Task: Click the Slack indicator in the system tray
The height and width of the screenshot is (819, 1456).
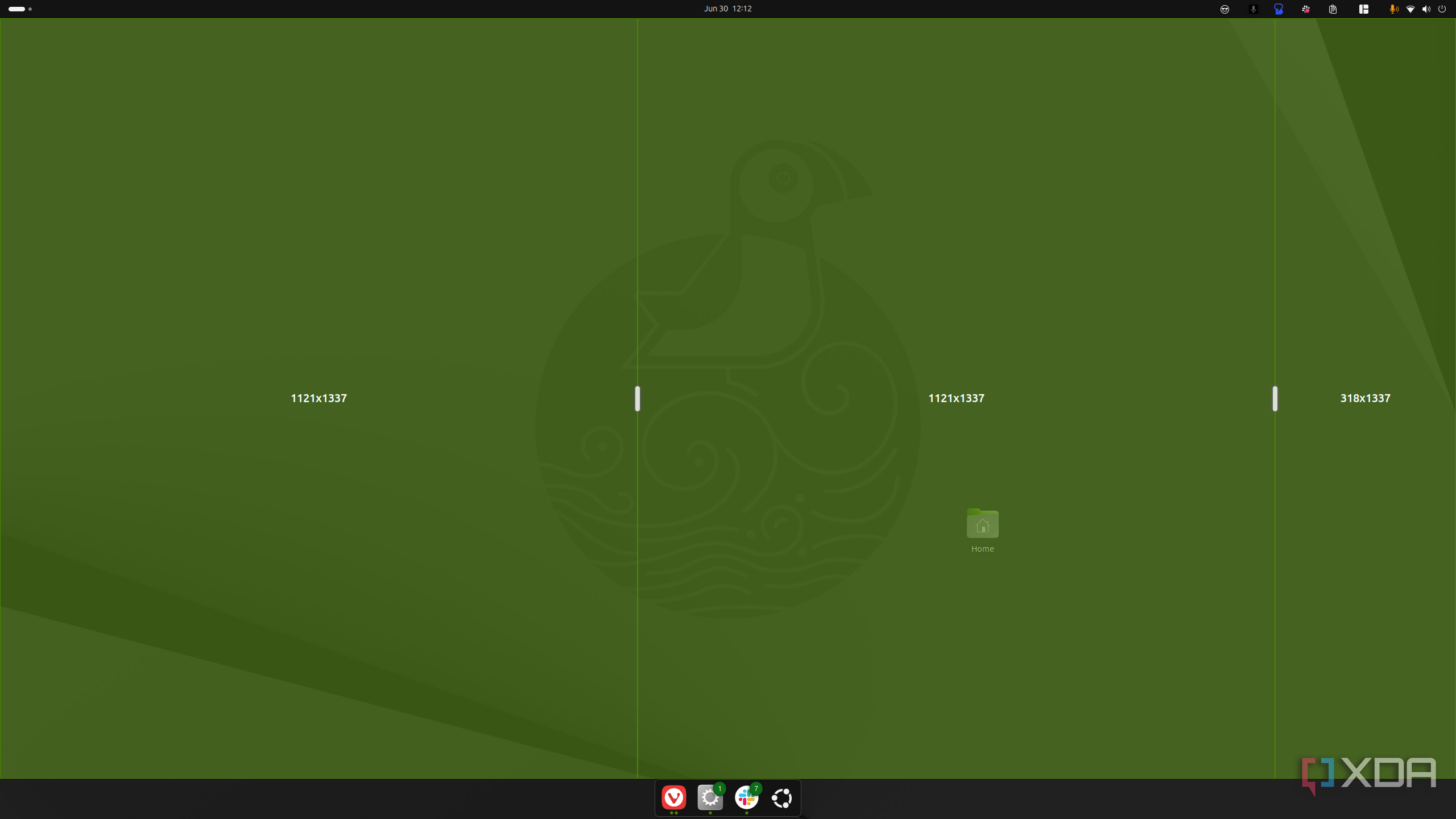Action: click(1306, 9)
